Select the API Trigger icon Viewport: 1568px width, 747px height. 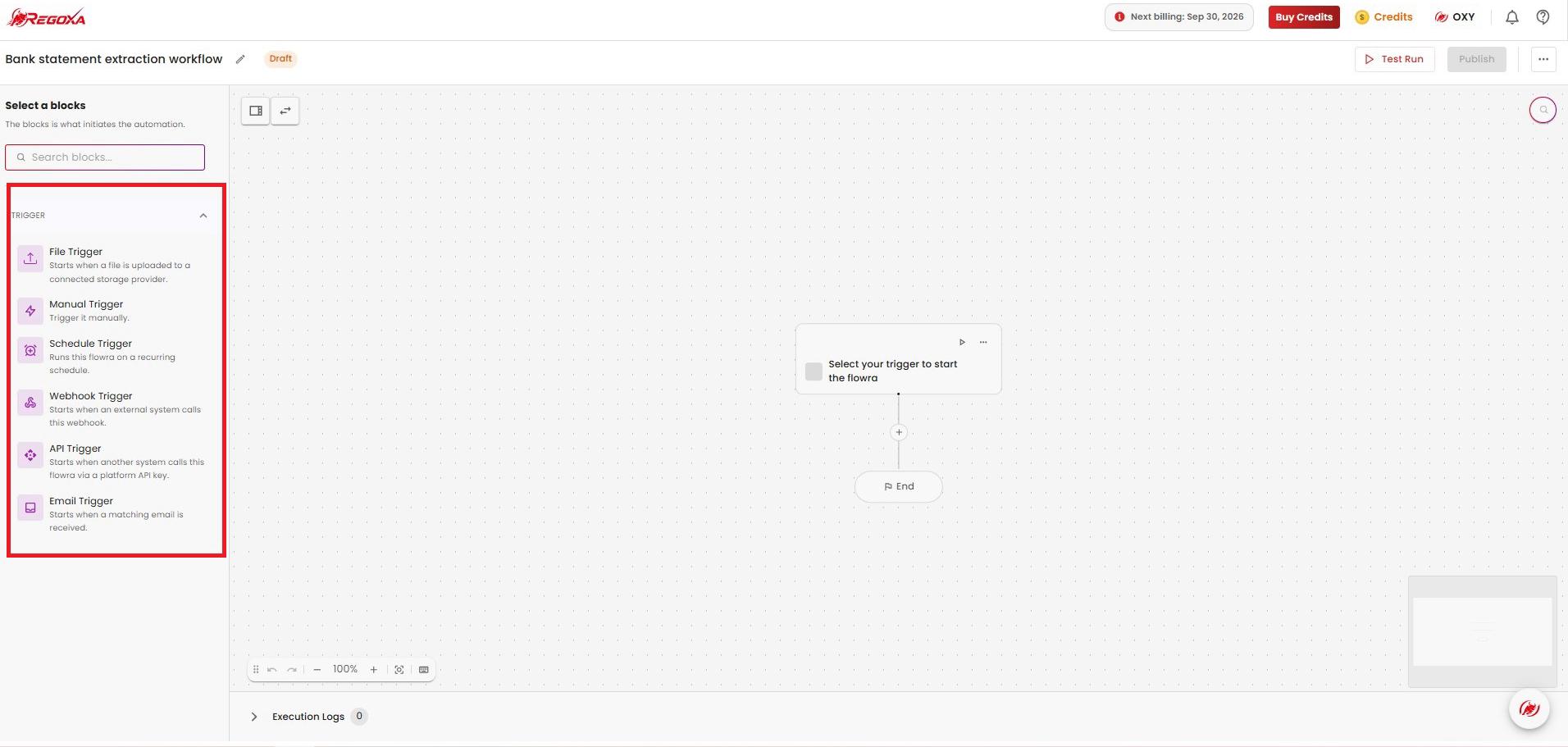(x=30, y=455)
